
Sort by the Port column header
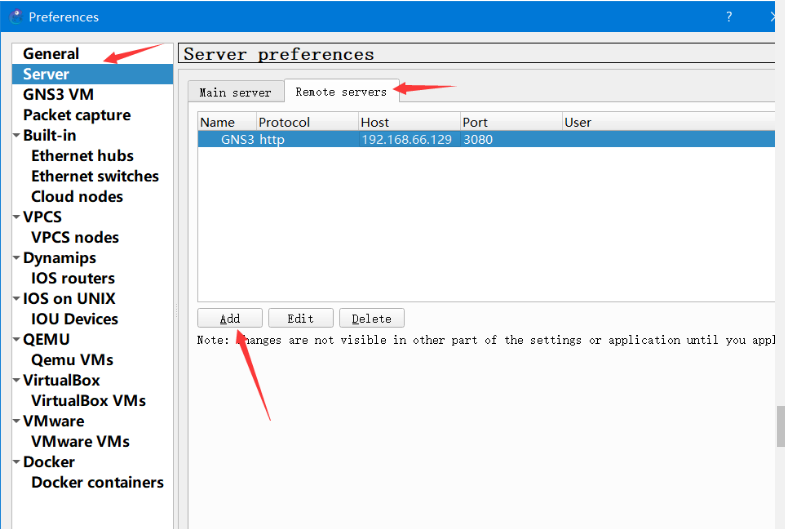[x=511, y=122]
